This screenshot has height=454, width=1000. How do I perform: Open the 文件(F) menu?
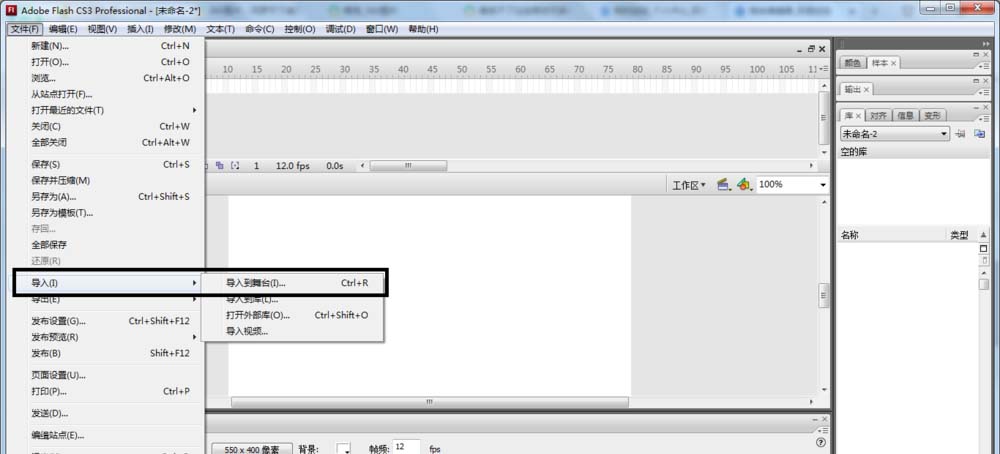(26, 29)
